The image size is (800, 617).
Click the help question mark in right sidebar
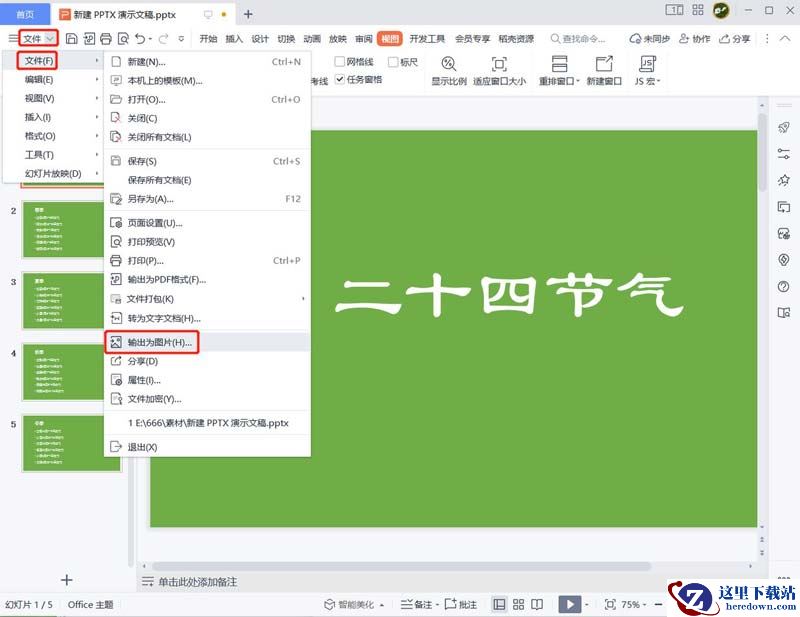coord(784,287)
